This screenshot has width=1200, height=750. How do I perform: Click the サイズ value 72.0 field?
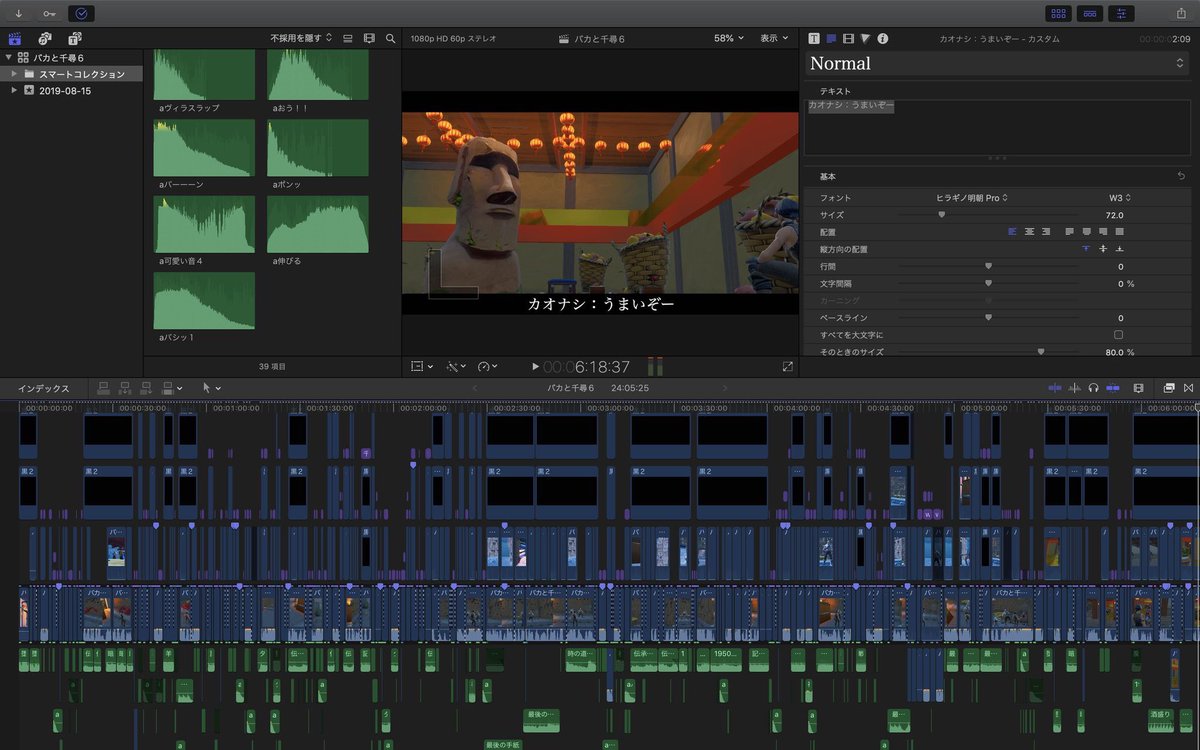[x=1113, y=215]
